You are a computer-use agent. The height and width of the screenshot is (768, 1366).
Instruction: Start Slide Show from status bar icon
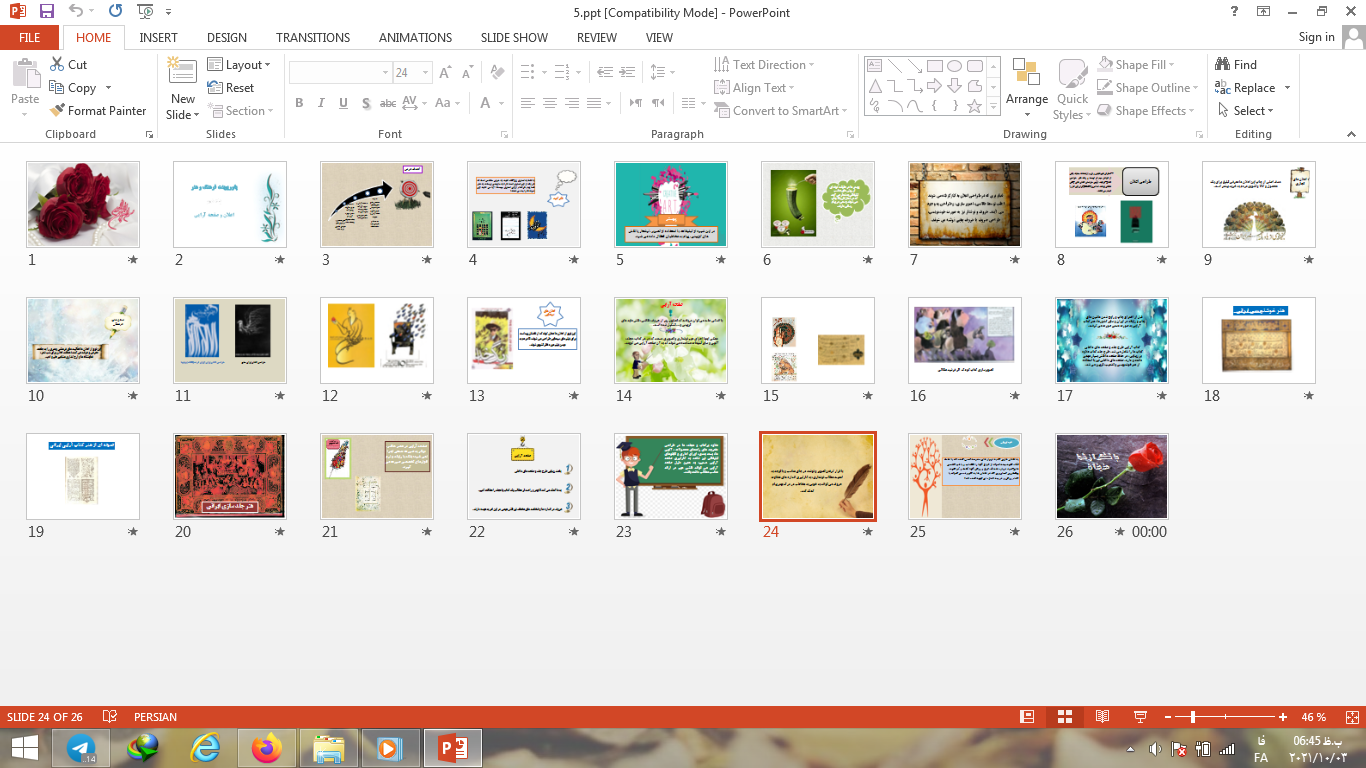click(x=1139, y=717)
